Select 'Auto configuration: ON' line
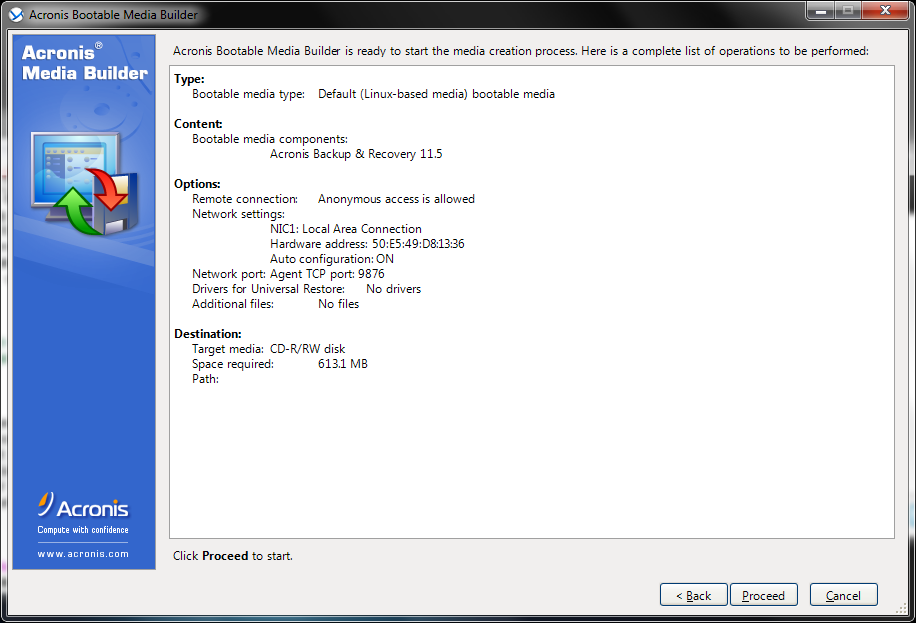 (332, 259)
